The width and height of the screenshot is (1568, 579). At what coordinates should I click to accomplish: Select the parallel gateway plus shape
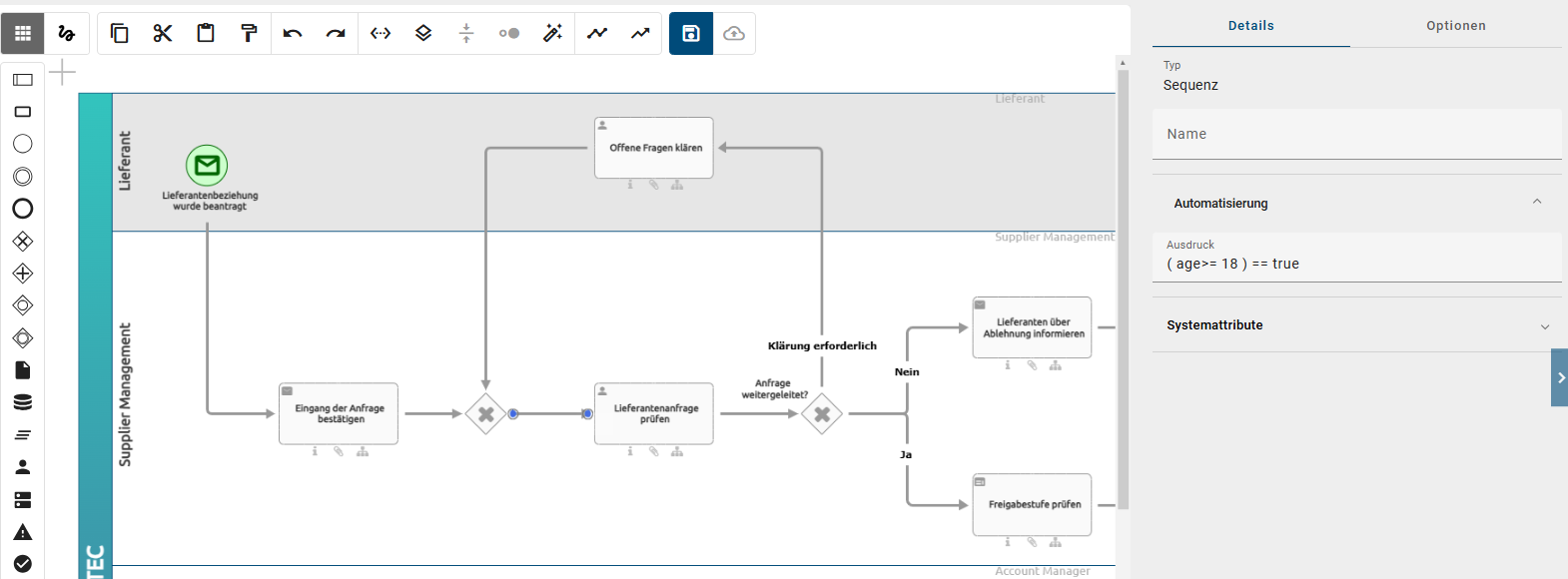(x=23, y=274)
